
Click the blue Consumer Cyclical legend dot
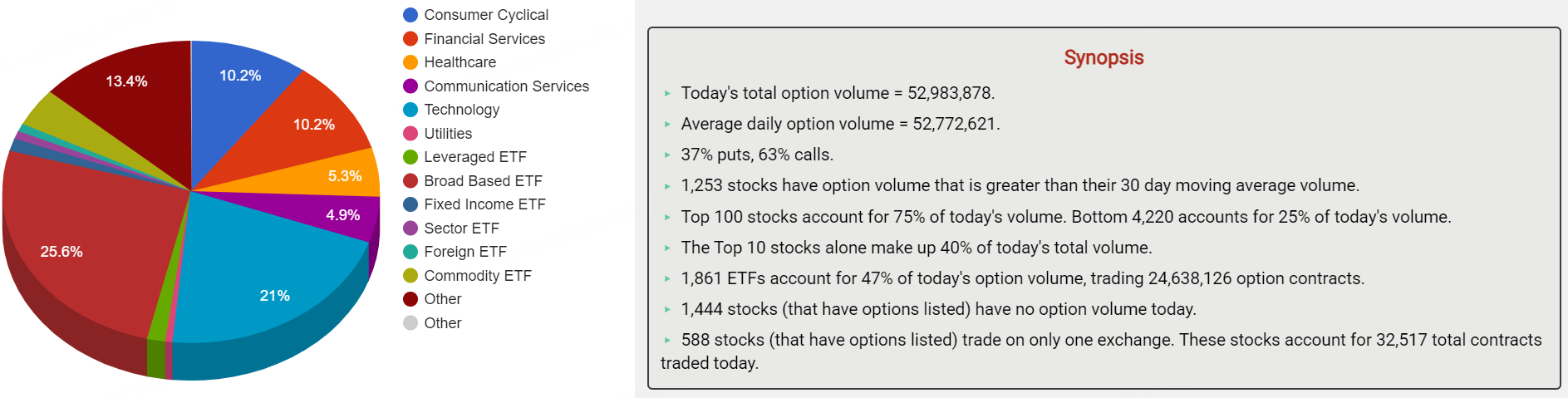410,15
